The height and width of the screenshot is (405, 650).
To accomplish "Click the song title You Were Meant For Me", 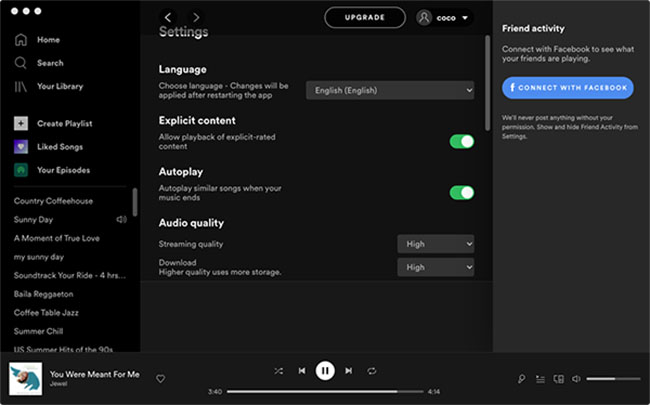I will click(95, 374).
